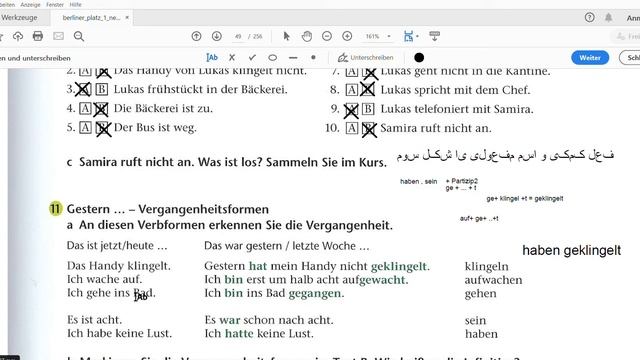The width and height of the screenshot is (640, 360).
Task: Click the heading 'Gestern … – Vergangenheitsformen'
Action: [168, 209]
